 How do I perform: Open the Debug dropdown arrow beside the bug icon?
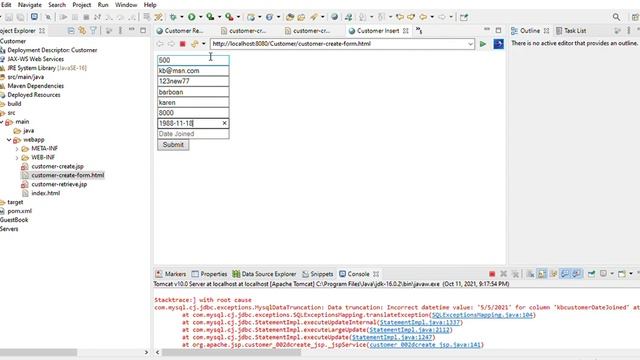182,17
